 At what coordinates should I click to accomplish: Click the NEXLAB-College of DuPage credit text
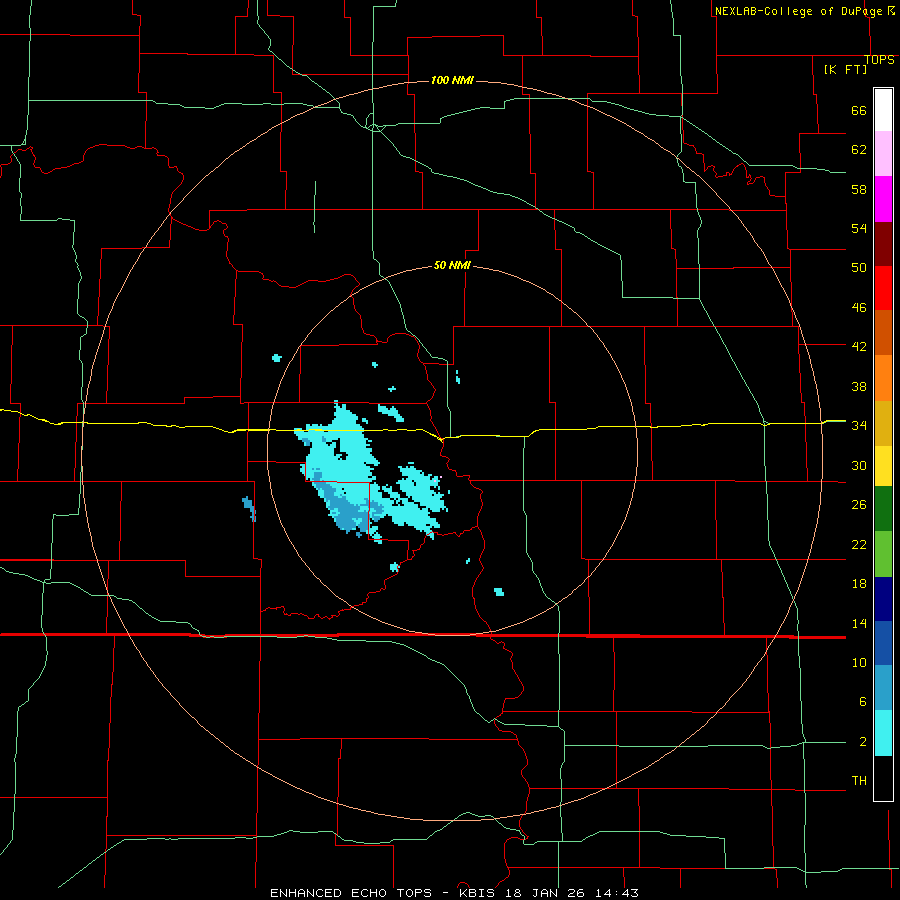pos(799,11)
